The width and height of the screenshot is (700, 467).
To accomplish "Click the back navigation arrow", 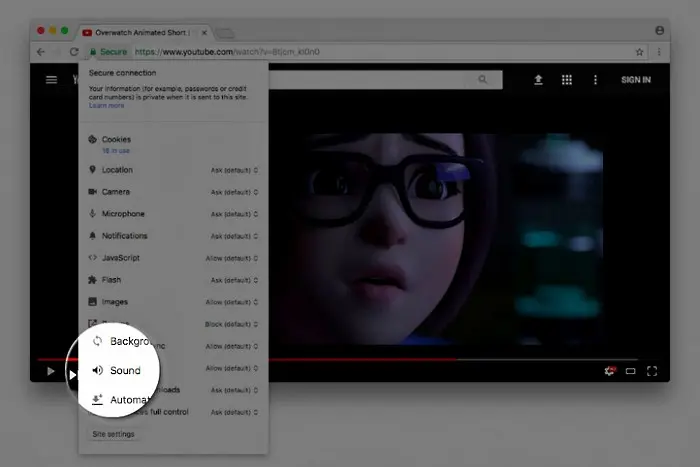I will 41,52.
